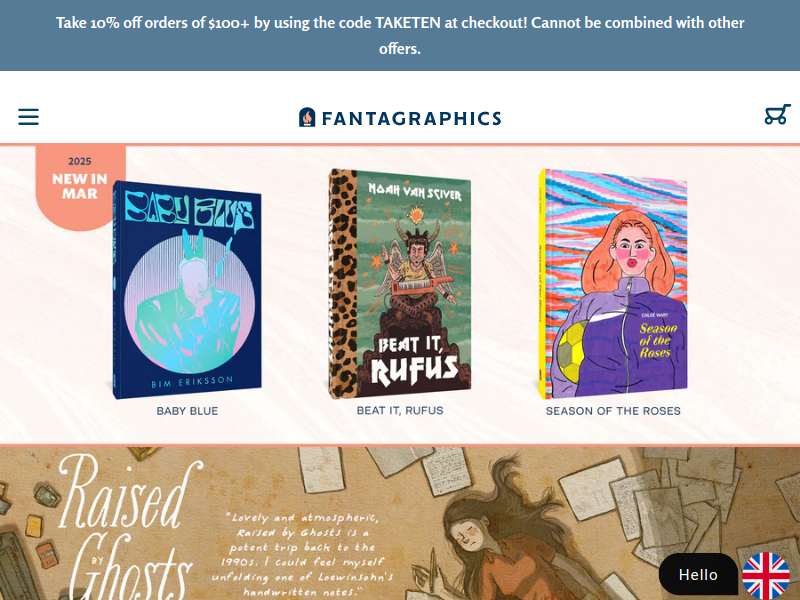Click the Bim Eriksson author name on cover
Screen dimensions: 800x600
point(192,382)
